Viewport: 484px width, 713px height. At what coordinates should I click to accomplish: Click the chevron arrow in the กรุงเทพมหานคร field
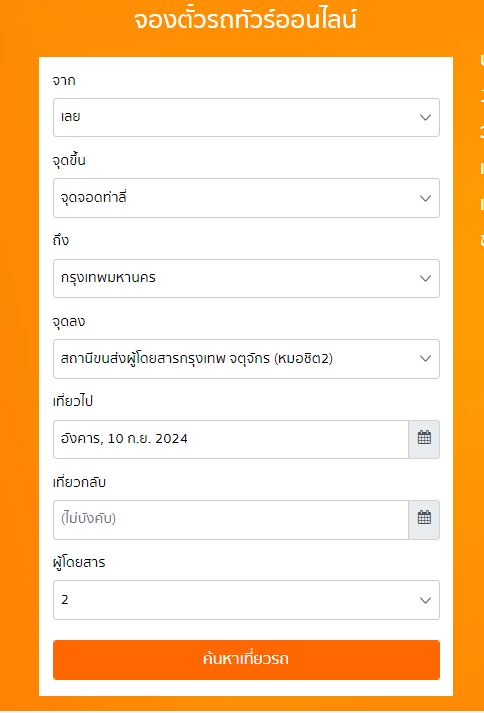coord(425,278)
